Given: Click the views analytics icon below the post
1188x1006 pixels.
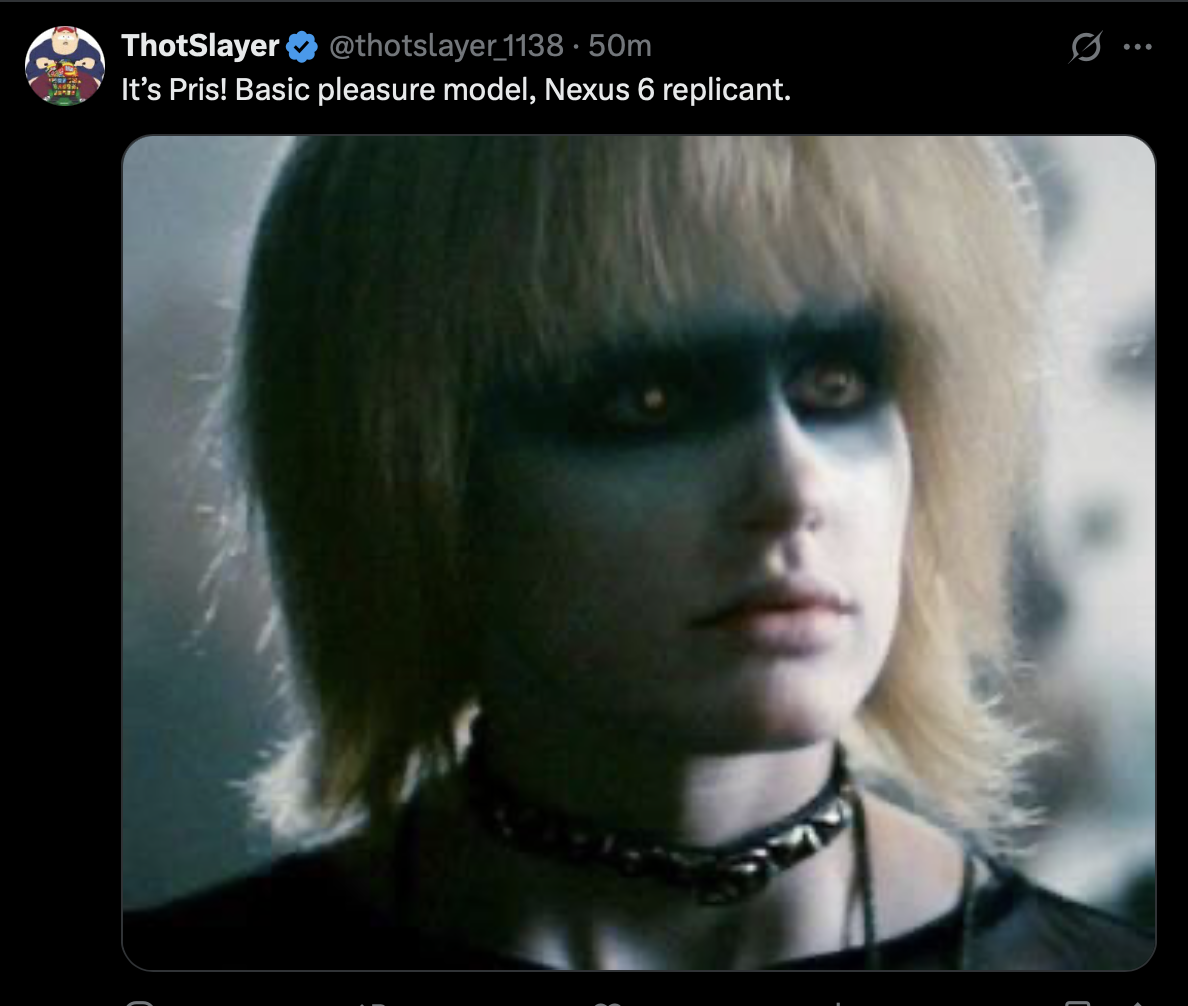Looking at the screenshot, I should coord(839,1003).
